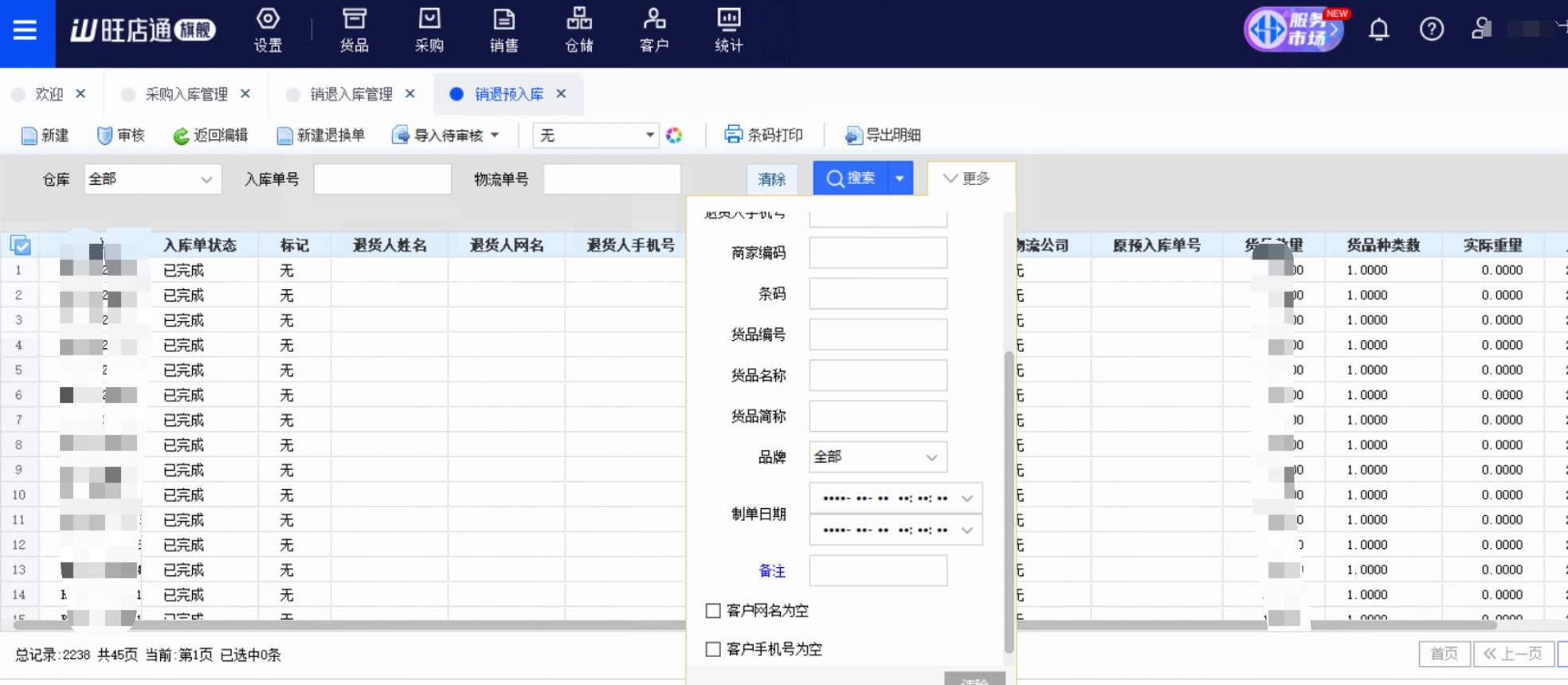The image size is (1568, 685).
Task: Click the 清除 clear button
Action: [x=771, y=179]
